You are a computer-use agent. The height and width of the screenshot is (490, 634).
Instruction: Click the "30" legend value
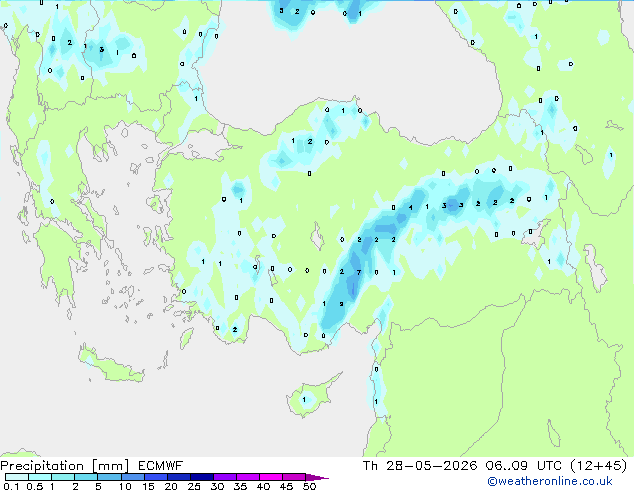point(217,486)
